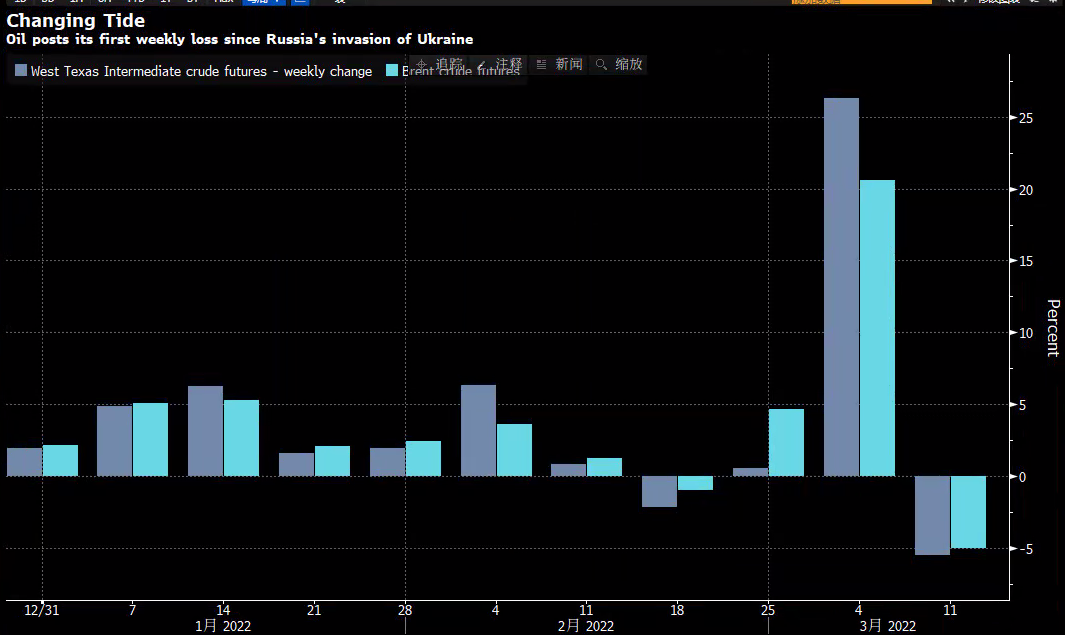Select the 2月 2022 month label

[585, 626]
